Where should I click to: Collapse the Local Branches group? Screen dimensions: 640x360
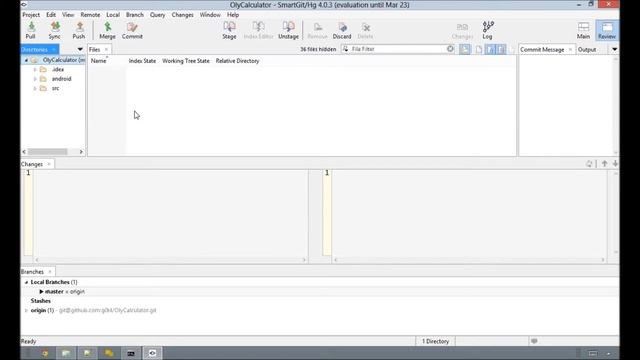[26, 282]
